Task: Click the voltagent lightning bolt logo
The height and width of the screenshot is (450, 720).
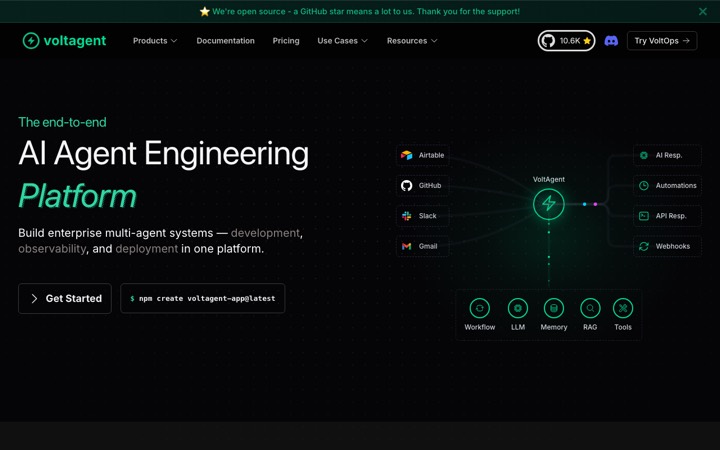Action: pyautogui.click(x=31, y=40)
